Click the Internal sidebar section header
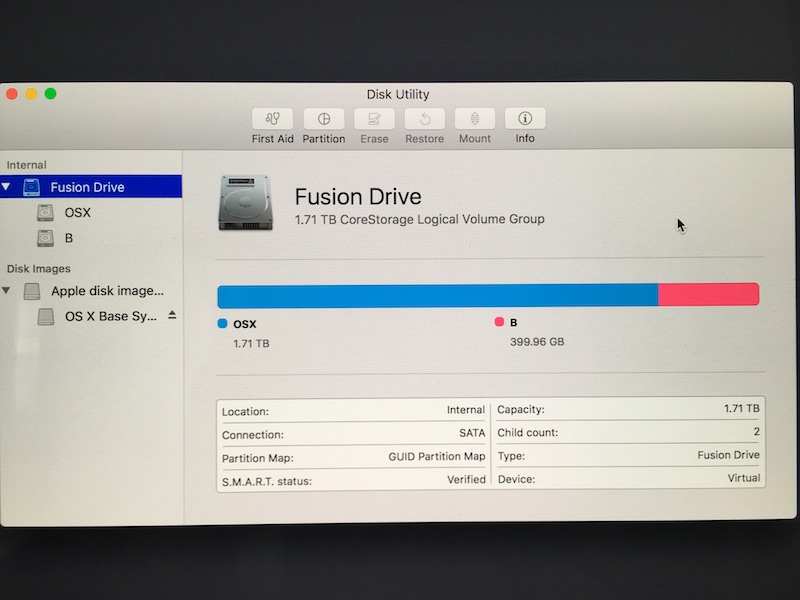Viewport: 800px width, 600px height. tap(27, 165)
